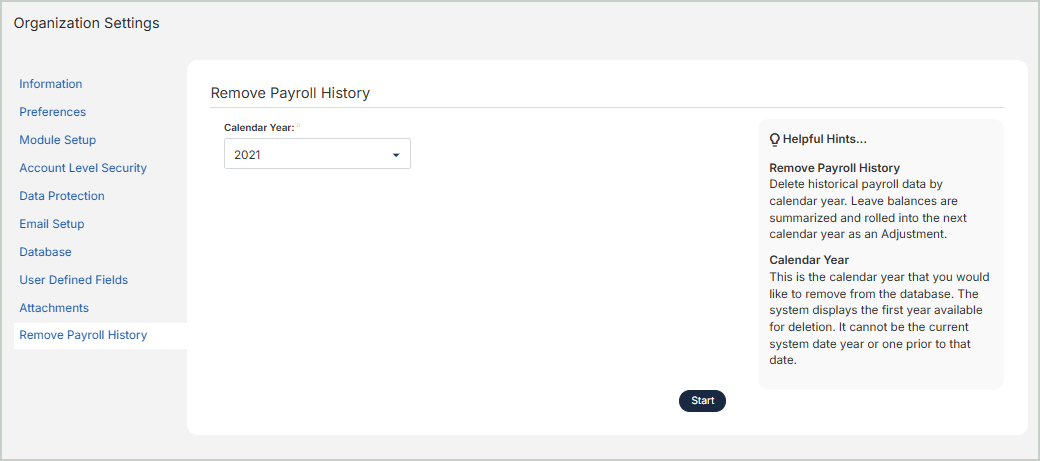The width and height of the screenshot is (1040, 461).
Task: Select Account Level Security in sidebar
Action: pyautogui.click(x=83, y=168)
